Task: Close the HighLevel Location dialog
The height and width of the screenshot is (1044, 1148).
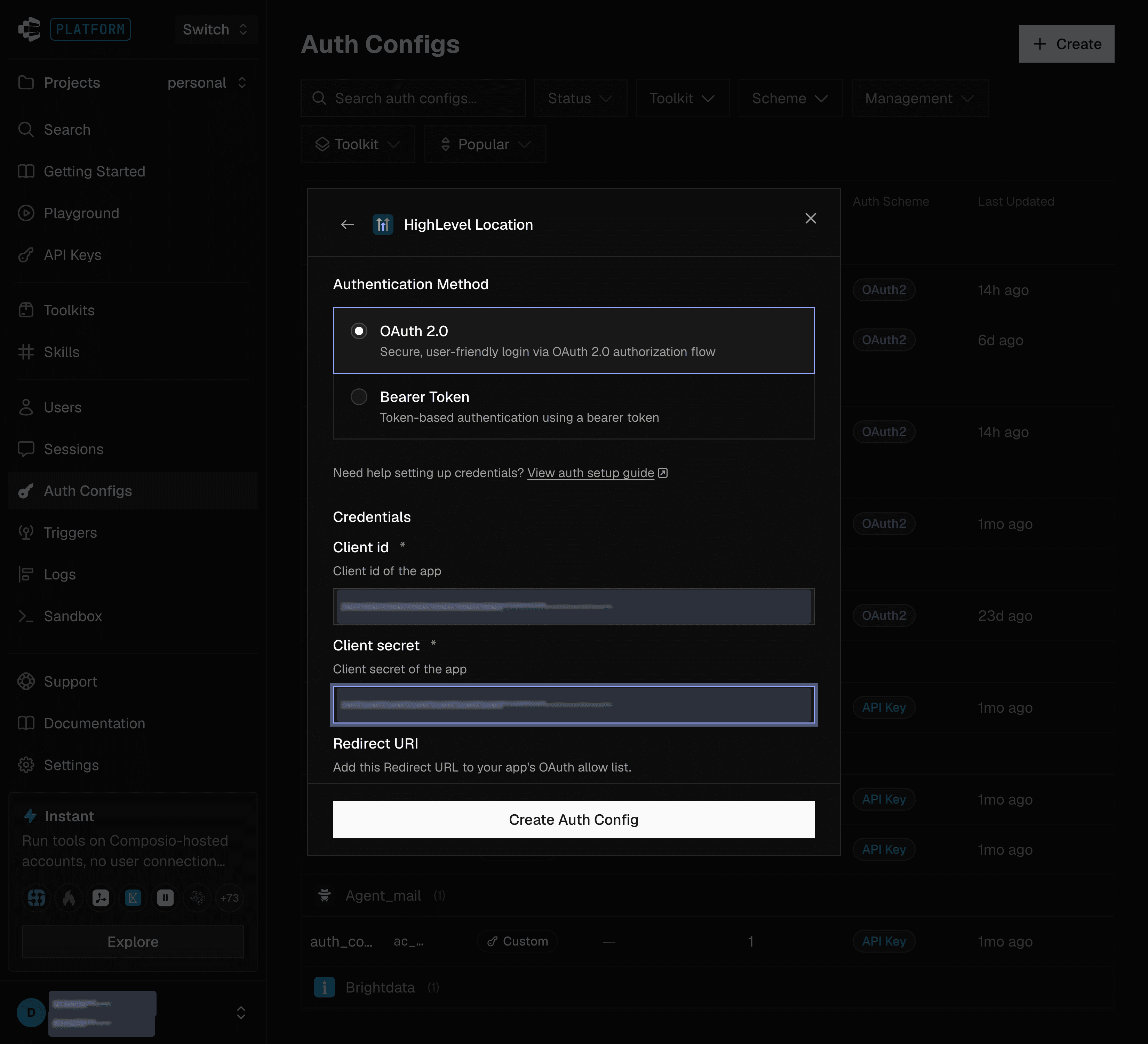Action: [810, 218]
